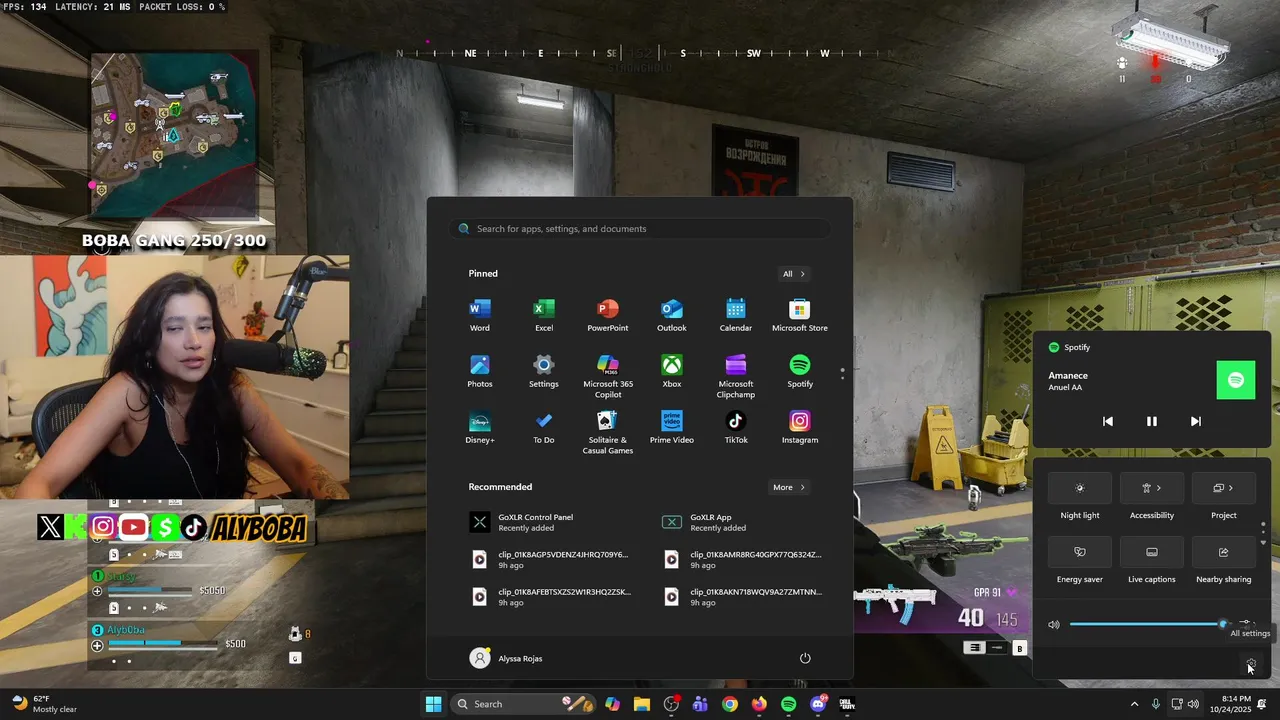Toggle Nearby sharing quick setting
This screenshot has height=720, width=1280.
[x=1224, y=552]
